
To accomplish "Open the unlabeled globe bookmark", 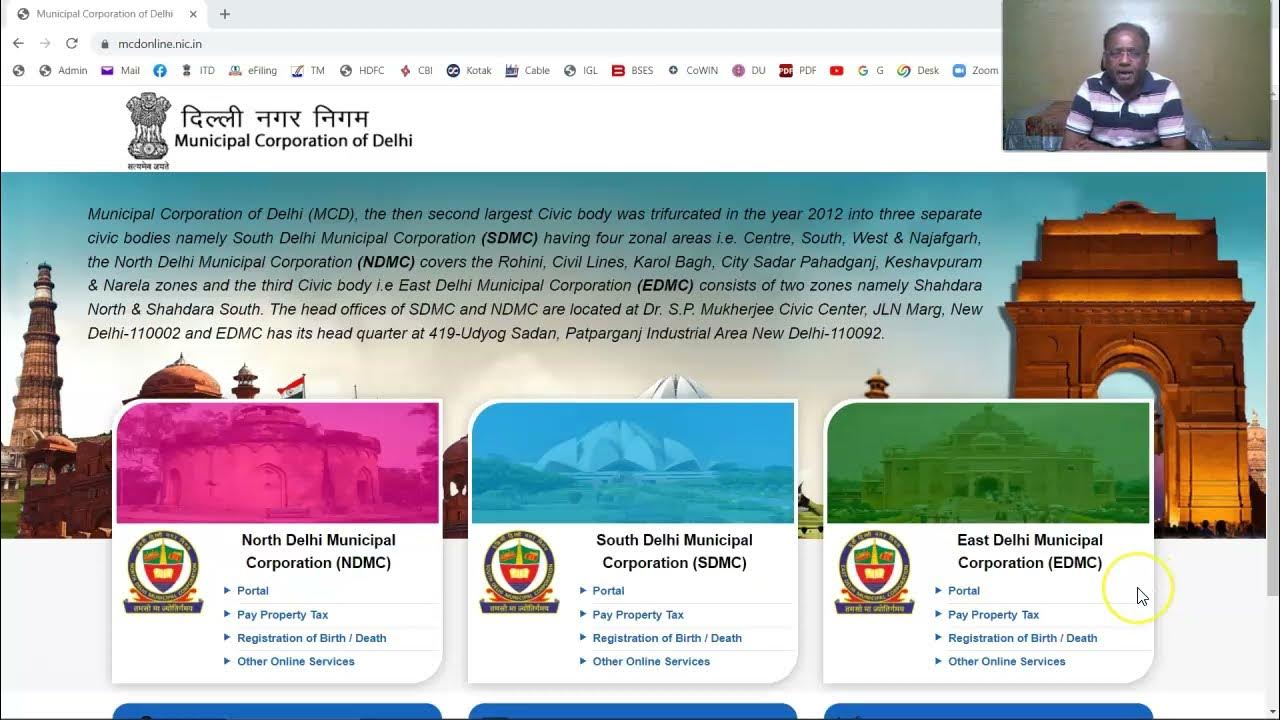I will point(18,71).
